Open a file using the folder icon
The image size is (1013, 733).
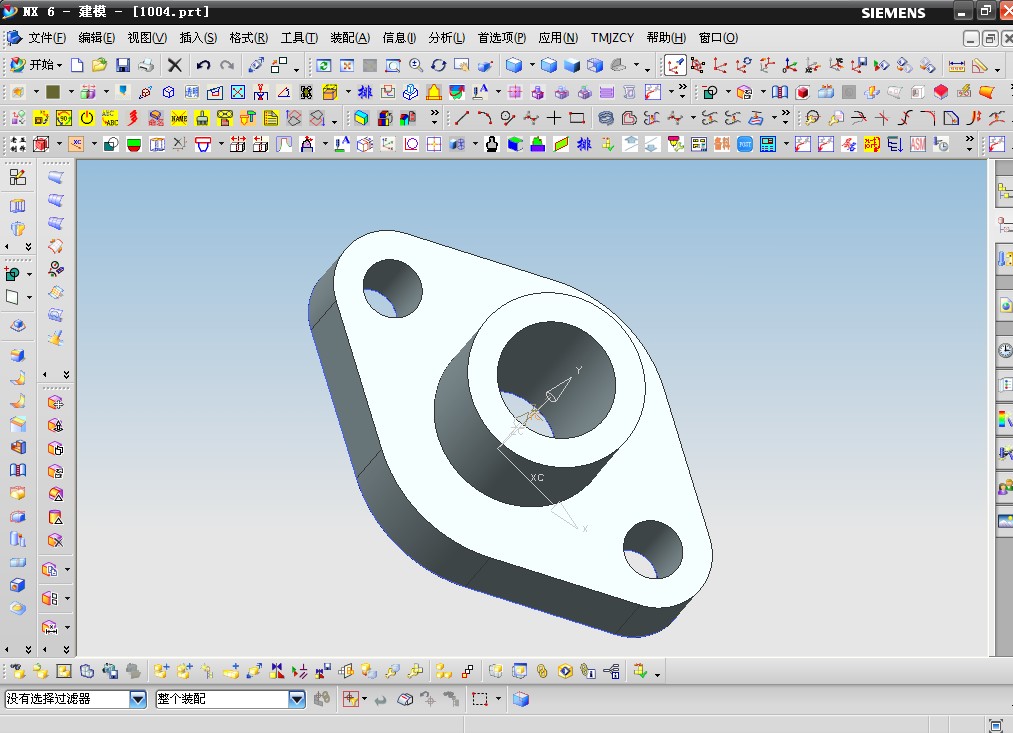point(99,65)
